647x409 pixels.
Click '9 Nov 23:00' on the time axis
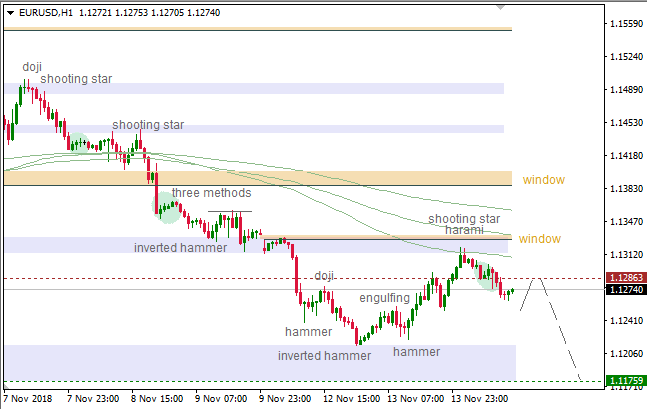[288, 397]
